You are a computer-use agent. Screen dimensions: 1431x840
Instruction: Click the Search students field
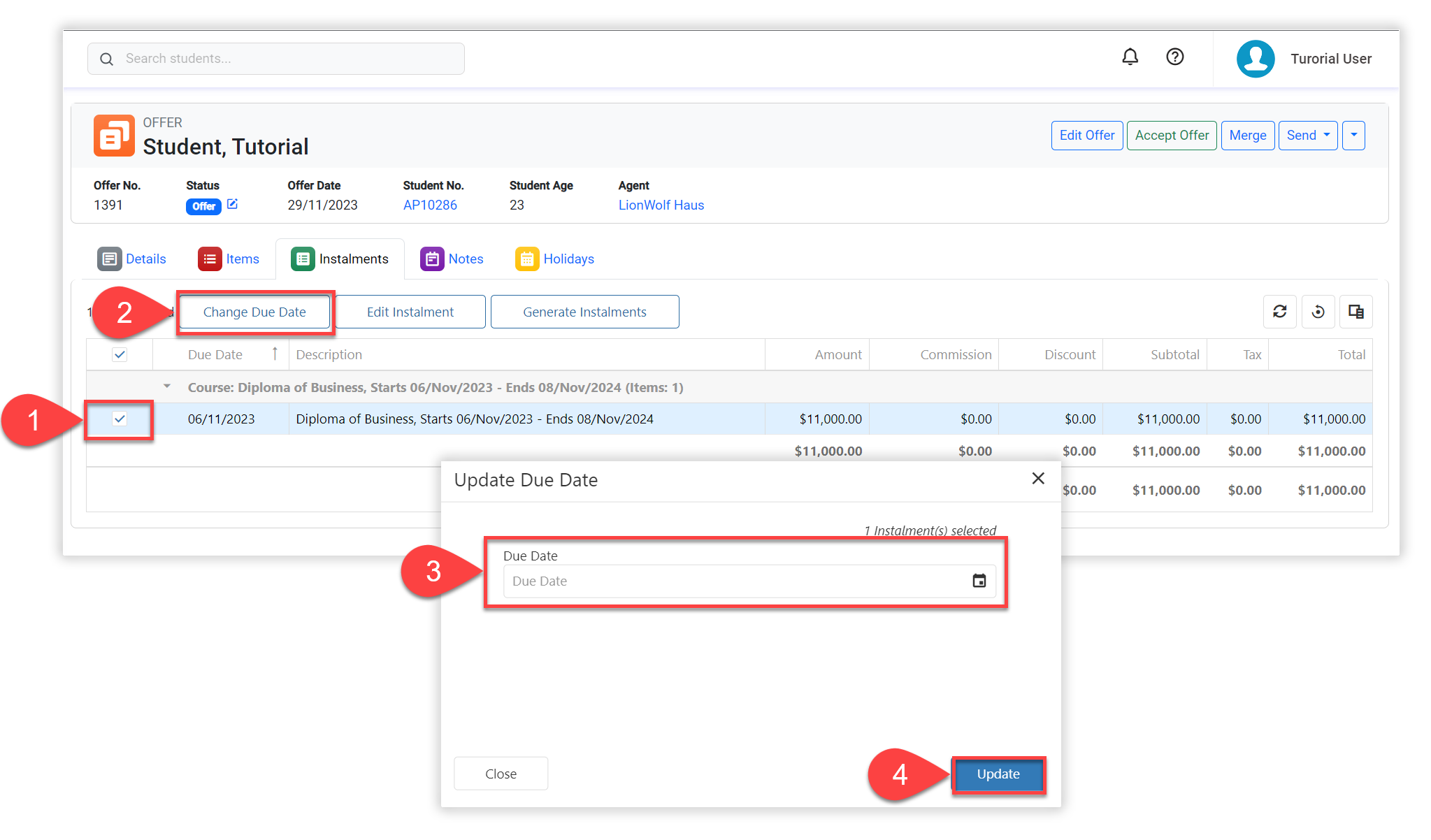pos(276,59)
